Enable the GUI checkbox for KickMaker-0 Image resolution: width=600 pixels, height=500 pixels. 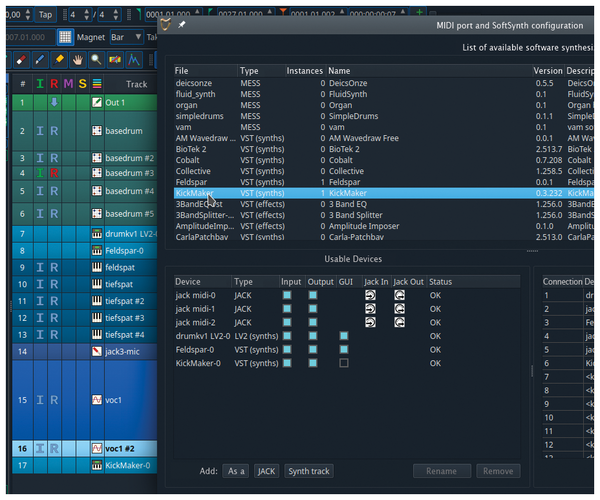click(344, 363)
